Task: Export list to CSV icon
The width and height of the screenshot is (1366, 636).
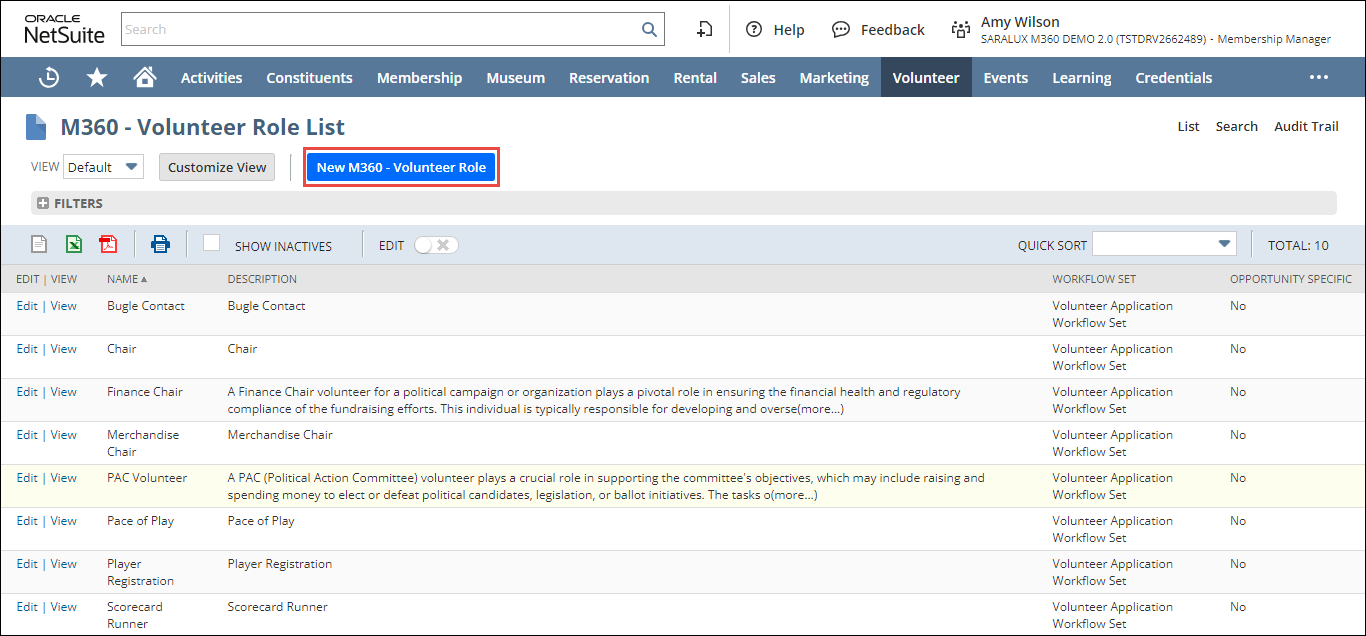Action: (39, 244)
